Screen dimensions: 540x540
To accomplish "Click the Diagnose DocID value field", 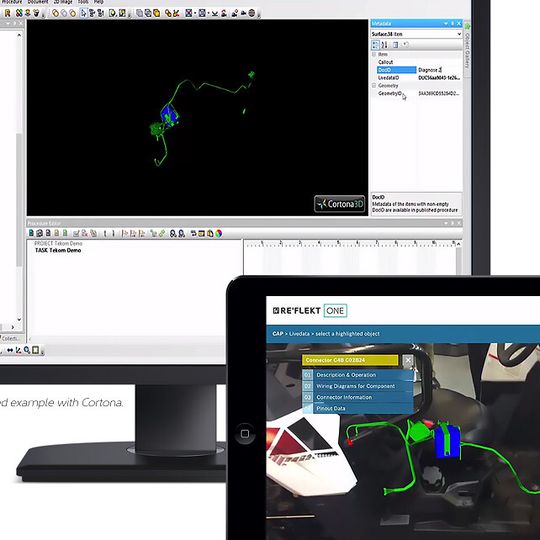I will 439,70.
